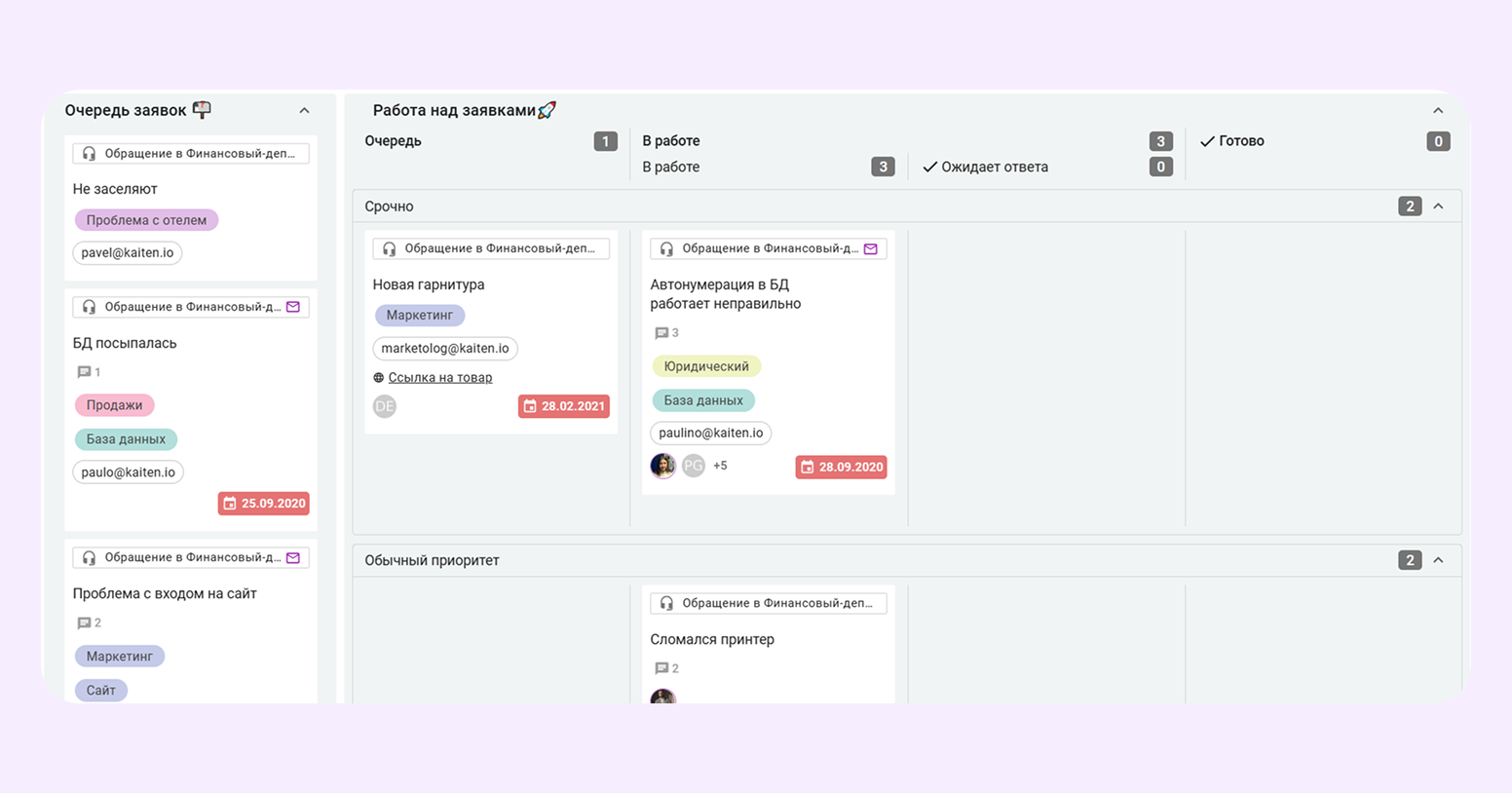Click comments icon on Сломался принтер card

662,668
